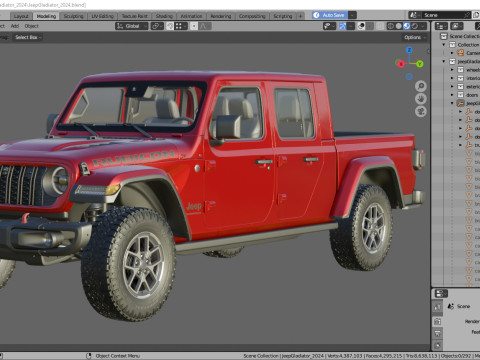This screenshot has height=360, width=480.
Task: Collapse the JeepGladiator collection
Action: (444, 61)
